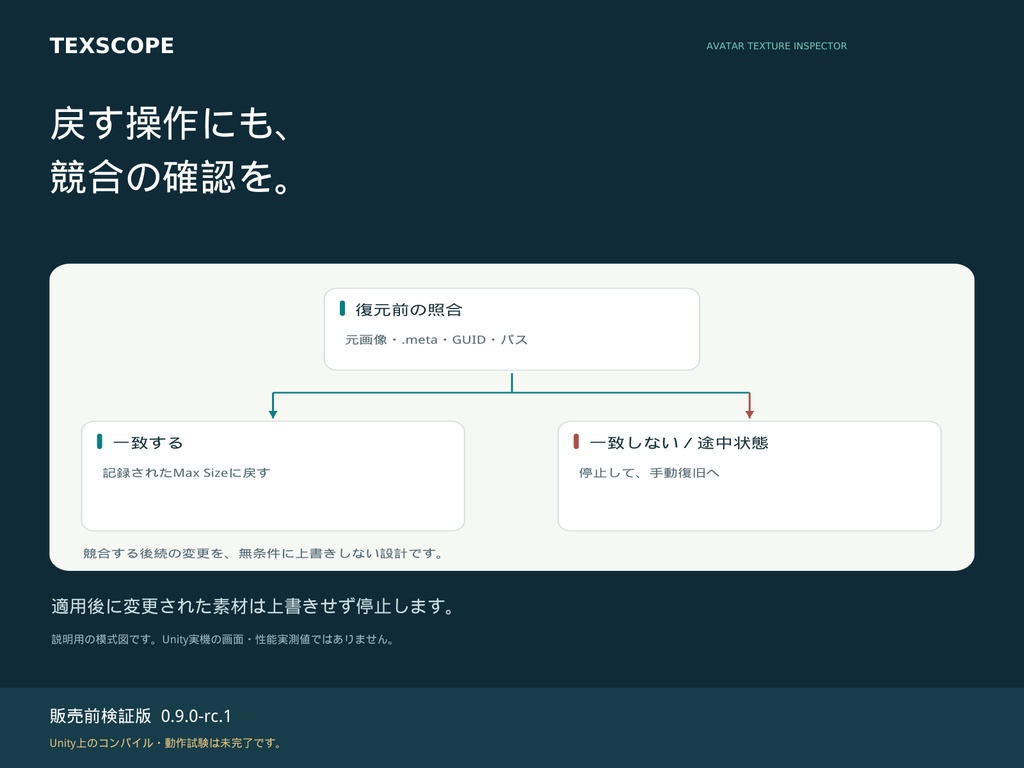Screen dimensions: 1024x768
Task: Click the sentence 適用後に変更された素材は上書きせず停止します。
Action: click(x=253, y=606)
